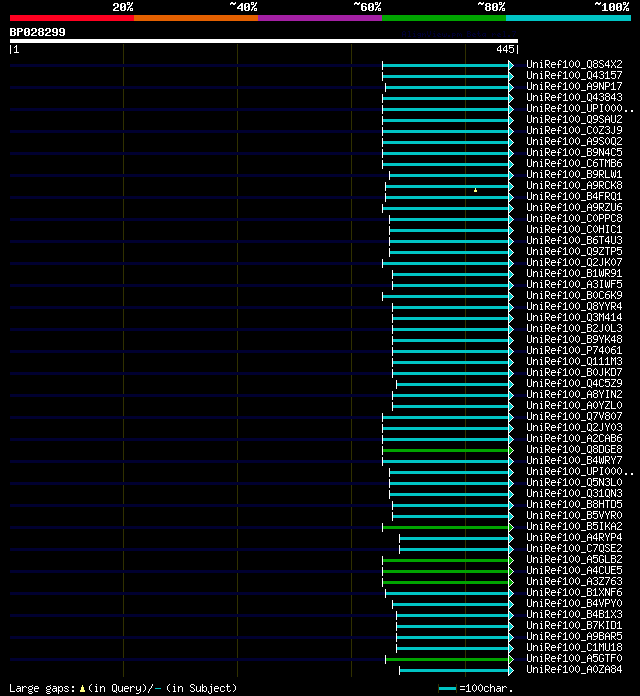Select the UniRef100_C6TMB6 label

point(574,163)
